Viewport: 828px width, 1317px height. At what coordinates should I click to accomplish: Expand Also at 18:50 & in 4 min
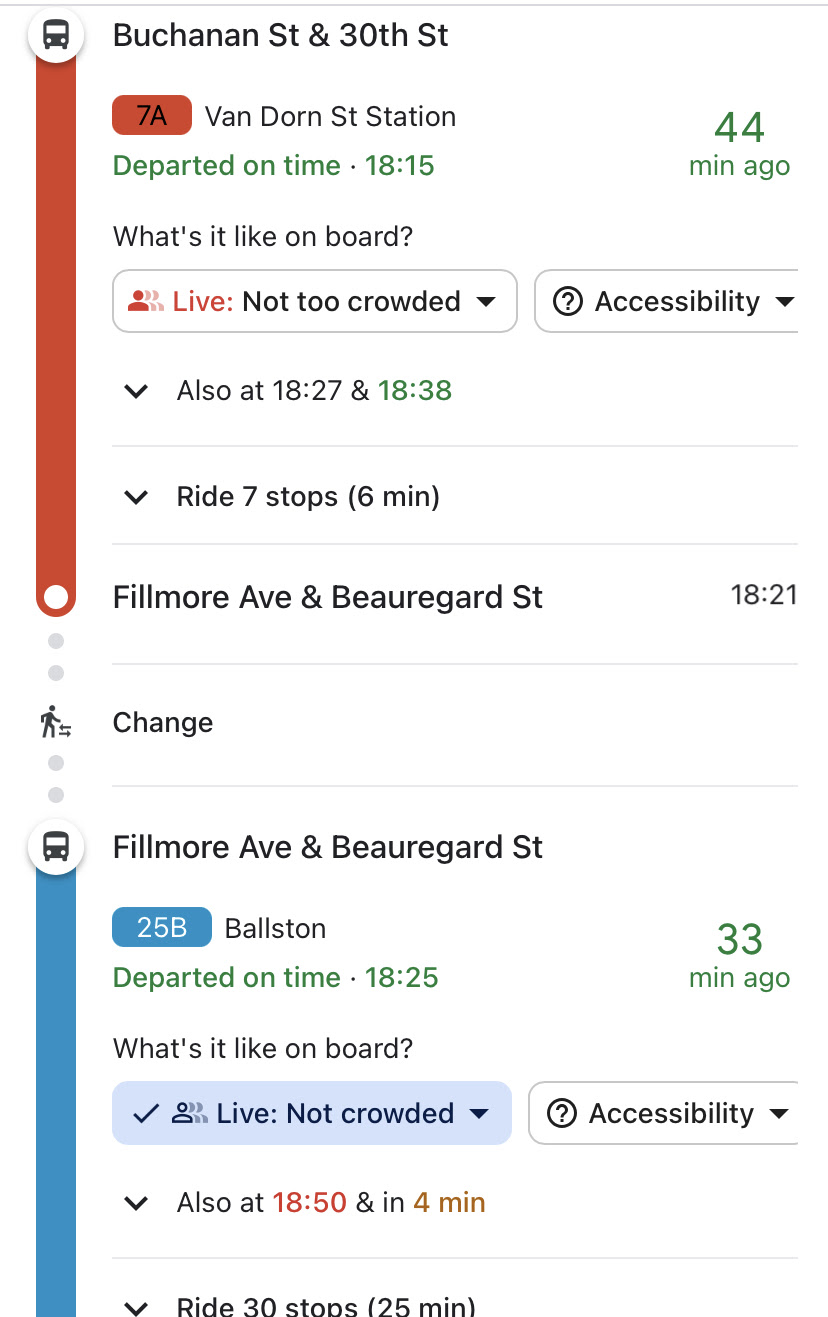(x=455, y=1202)
